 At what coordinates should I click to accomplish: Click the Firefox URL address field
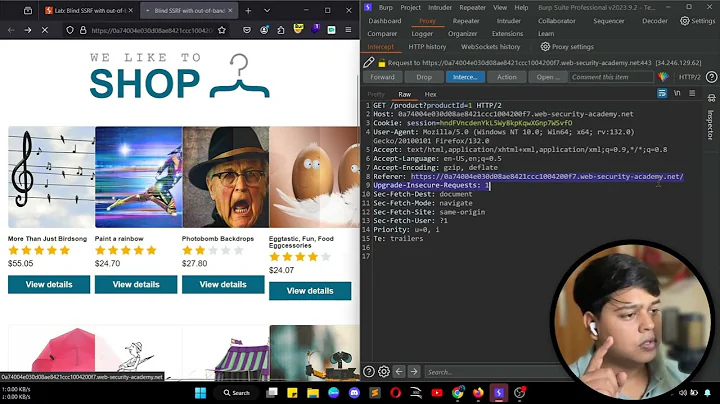coord(152,30)
